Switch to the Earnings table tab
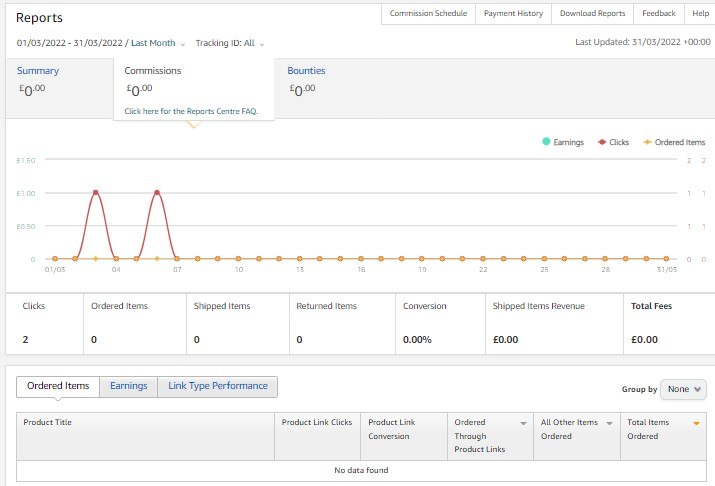The height and width of the screenshot is (486, 715). coord(129,386)
